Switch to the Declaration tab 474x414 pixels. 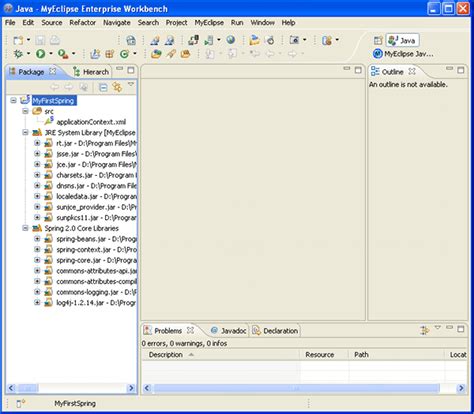(x=275, y=331)
